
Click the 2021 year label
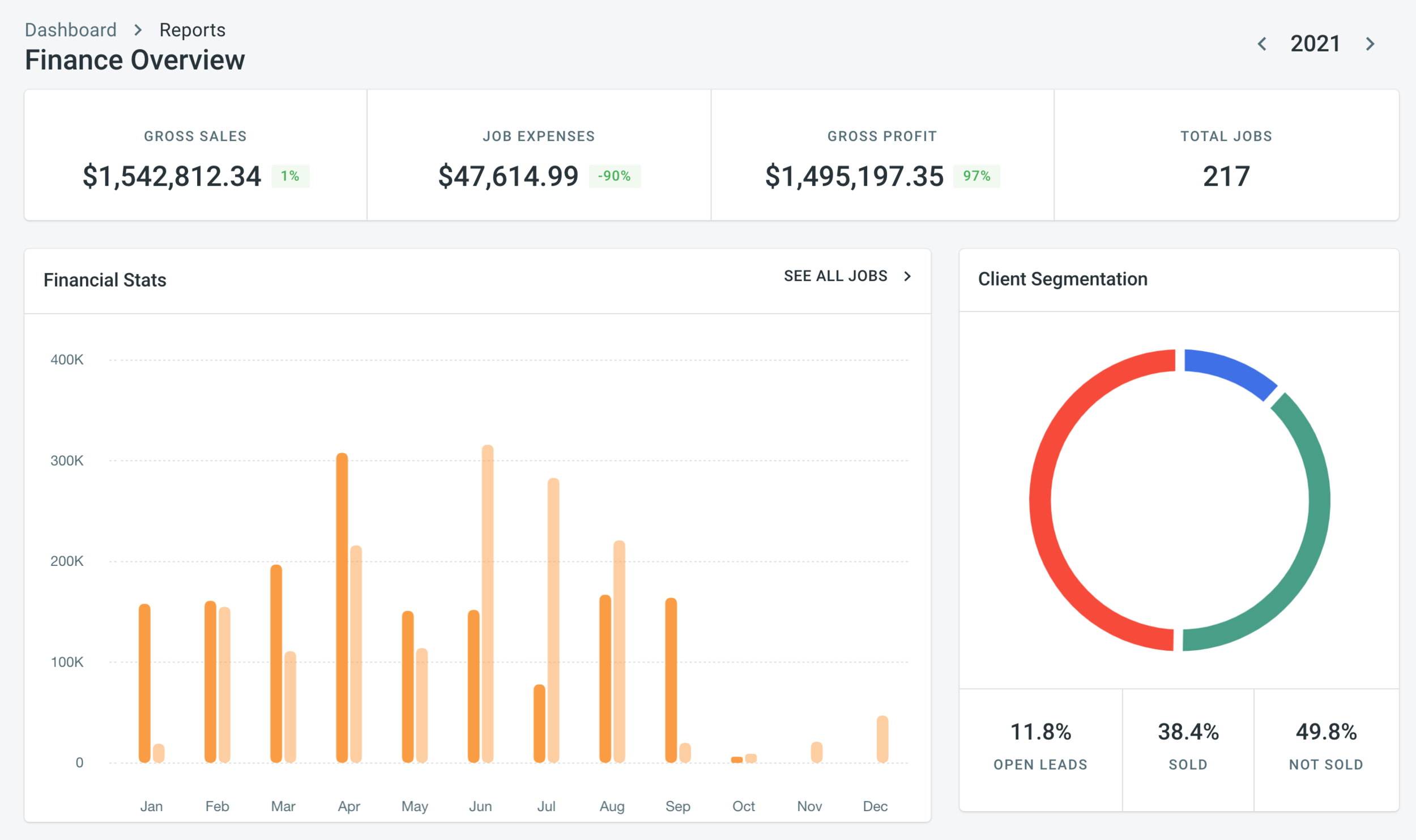point(1315,44)
